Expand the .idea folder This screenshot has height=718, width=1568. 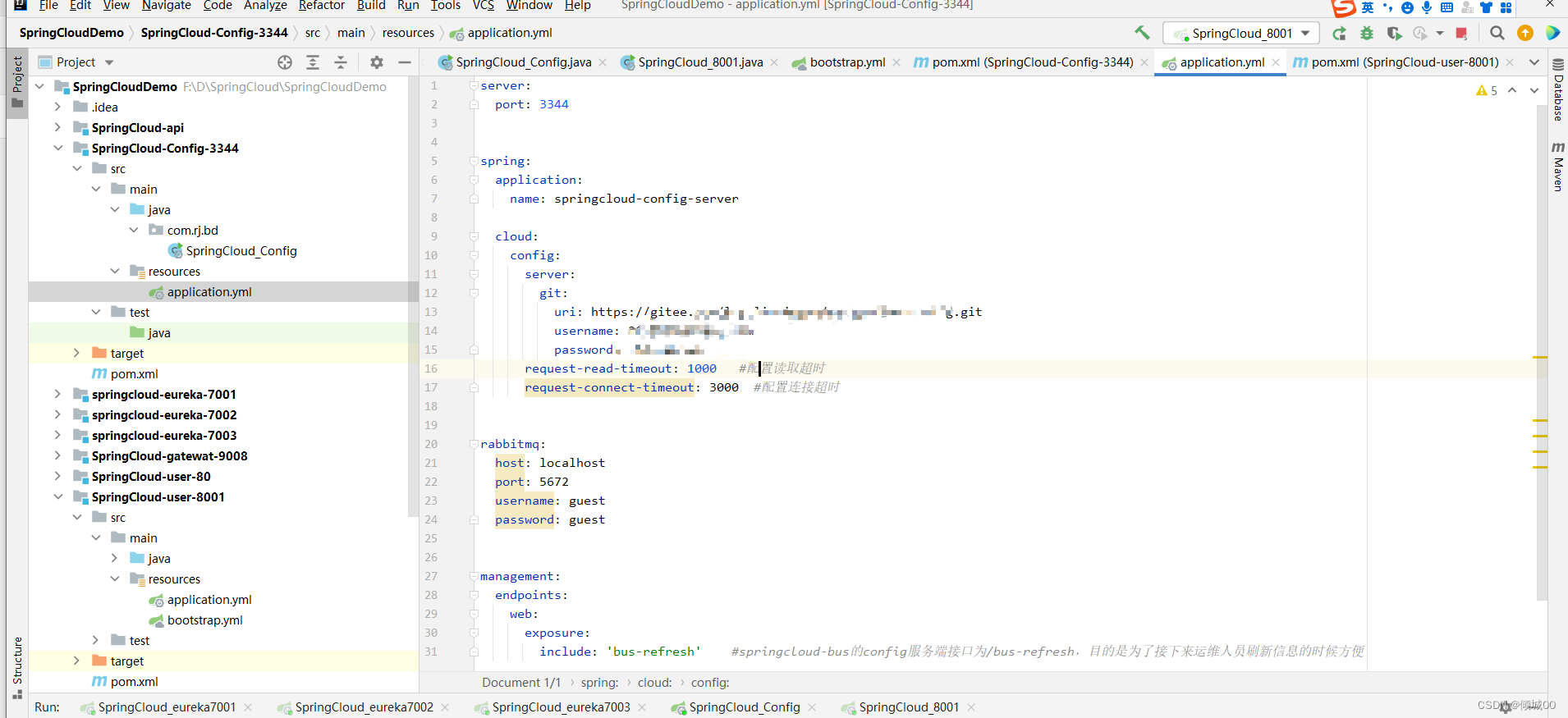(57, 107)
